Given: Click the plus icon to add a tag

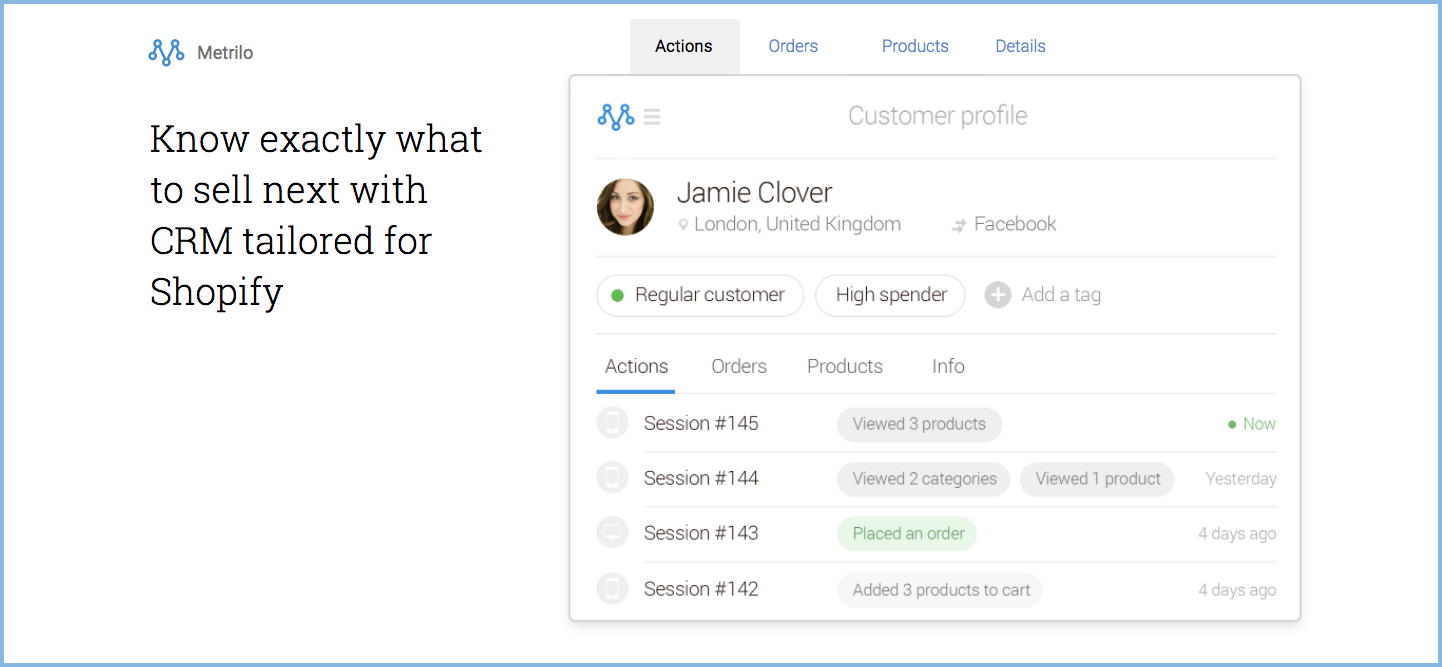Looking at the screenshot, I should coord(998,295).
